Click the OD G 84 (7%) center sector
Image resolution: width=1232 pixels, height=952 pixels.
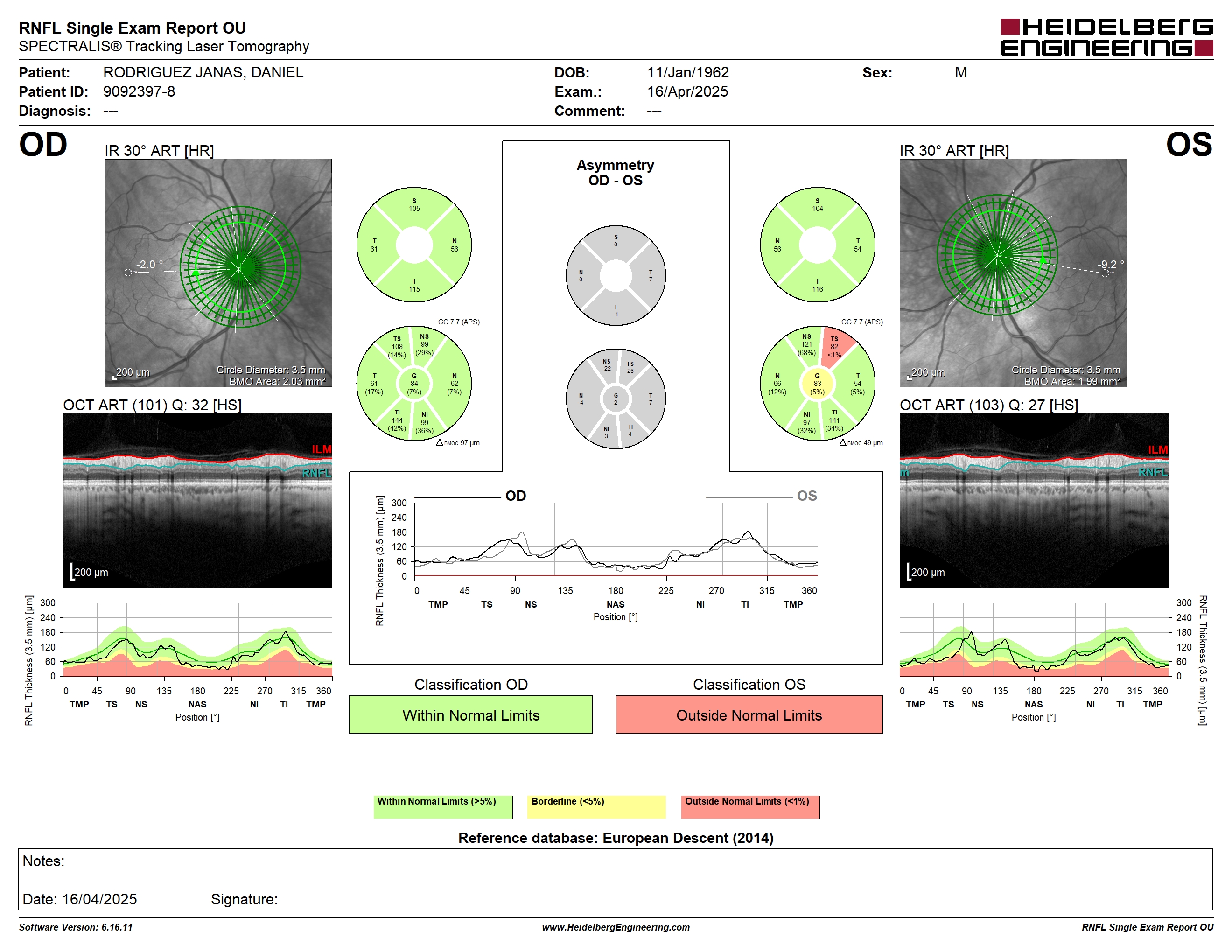414,384
